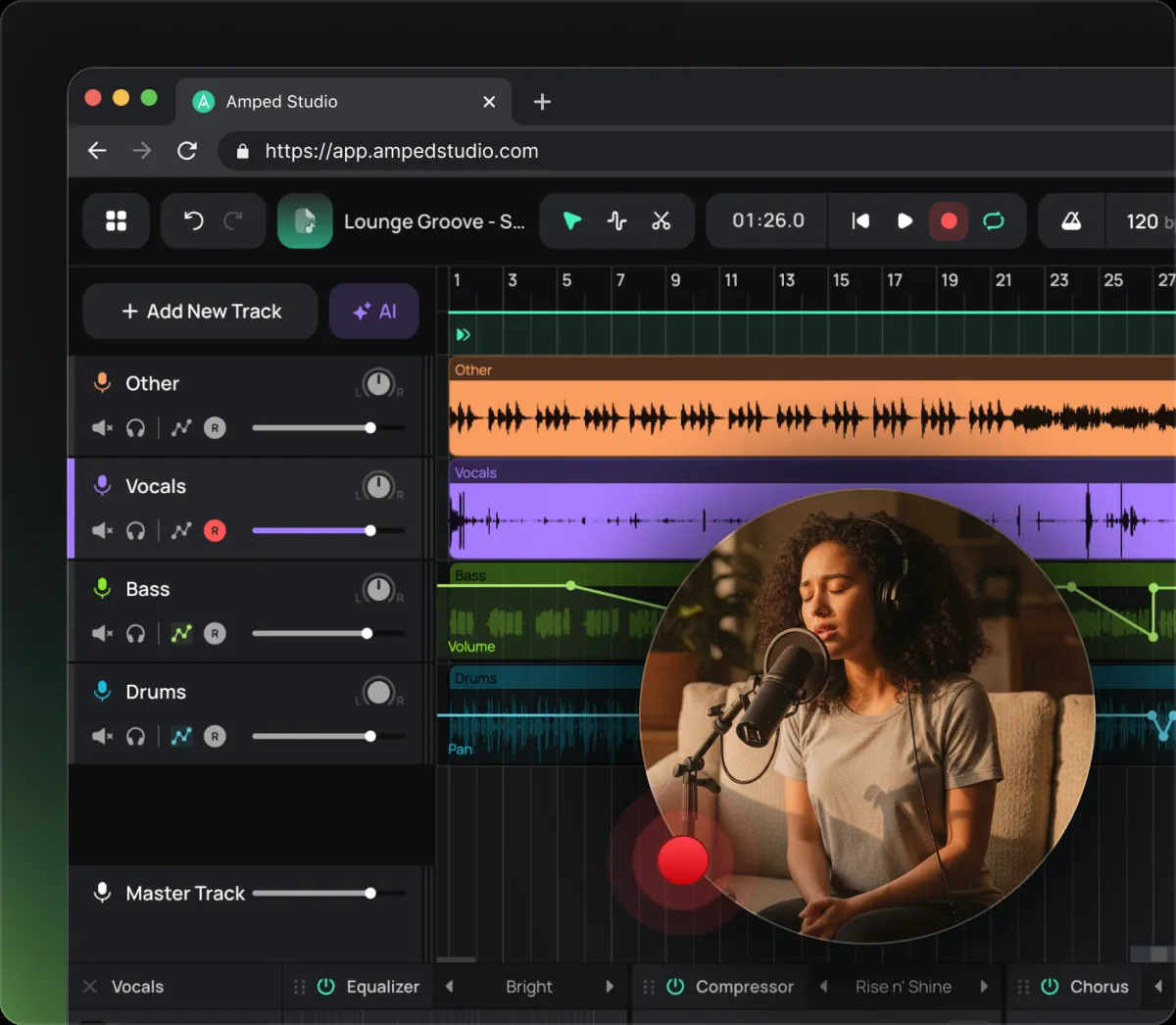
Task: Click the 120 tempo value
Action: click(x=1142, y=221)
